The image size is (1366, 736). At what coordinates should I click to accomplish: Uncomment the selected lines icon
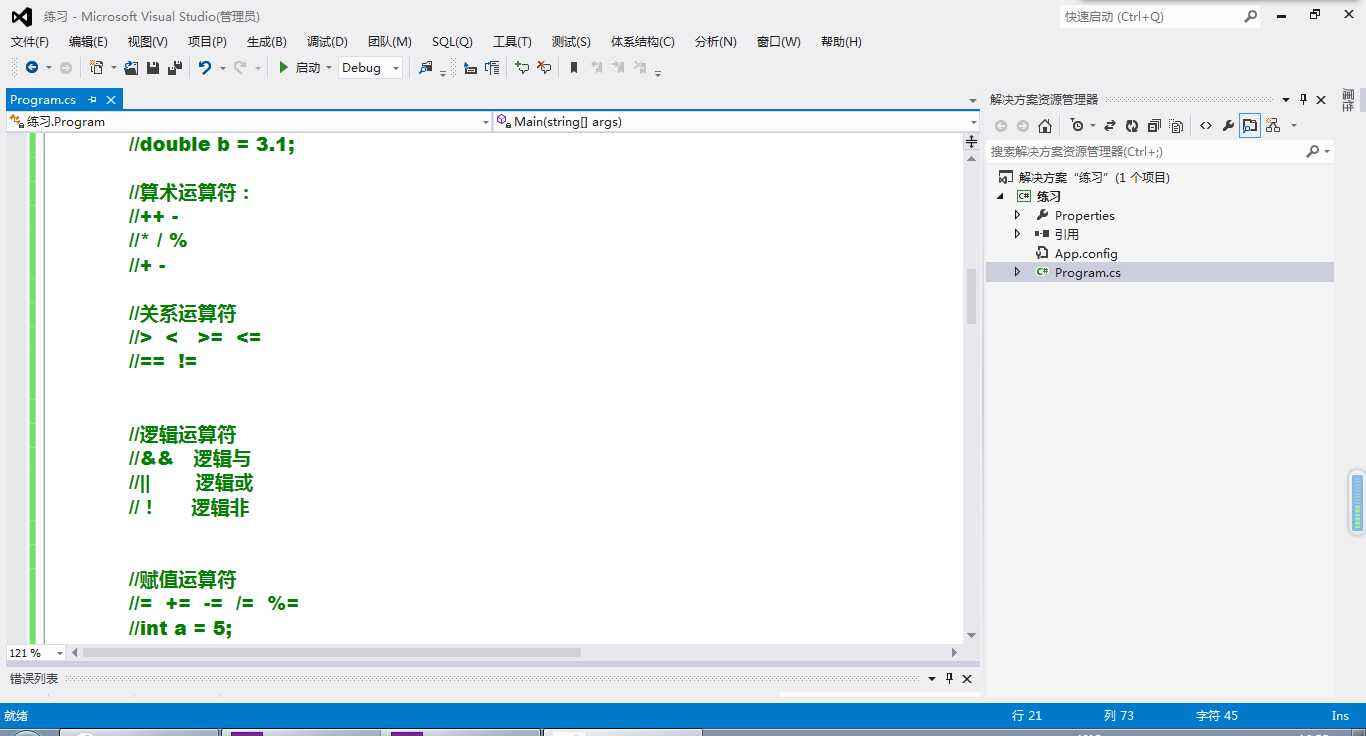pos(544,68)
